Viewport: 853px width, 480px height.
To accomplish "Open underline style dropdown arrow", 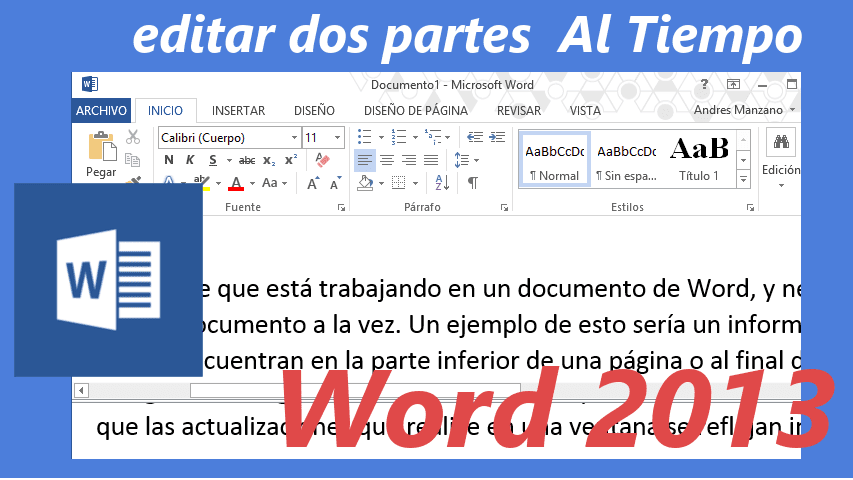I will [229, 161].
